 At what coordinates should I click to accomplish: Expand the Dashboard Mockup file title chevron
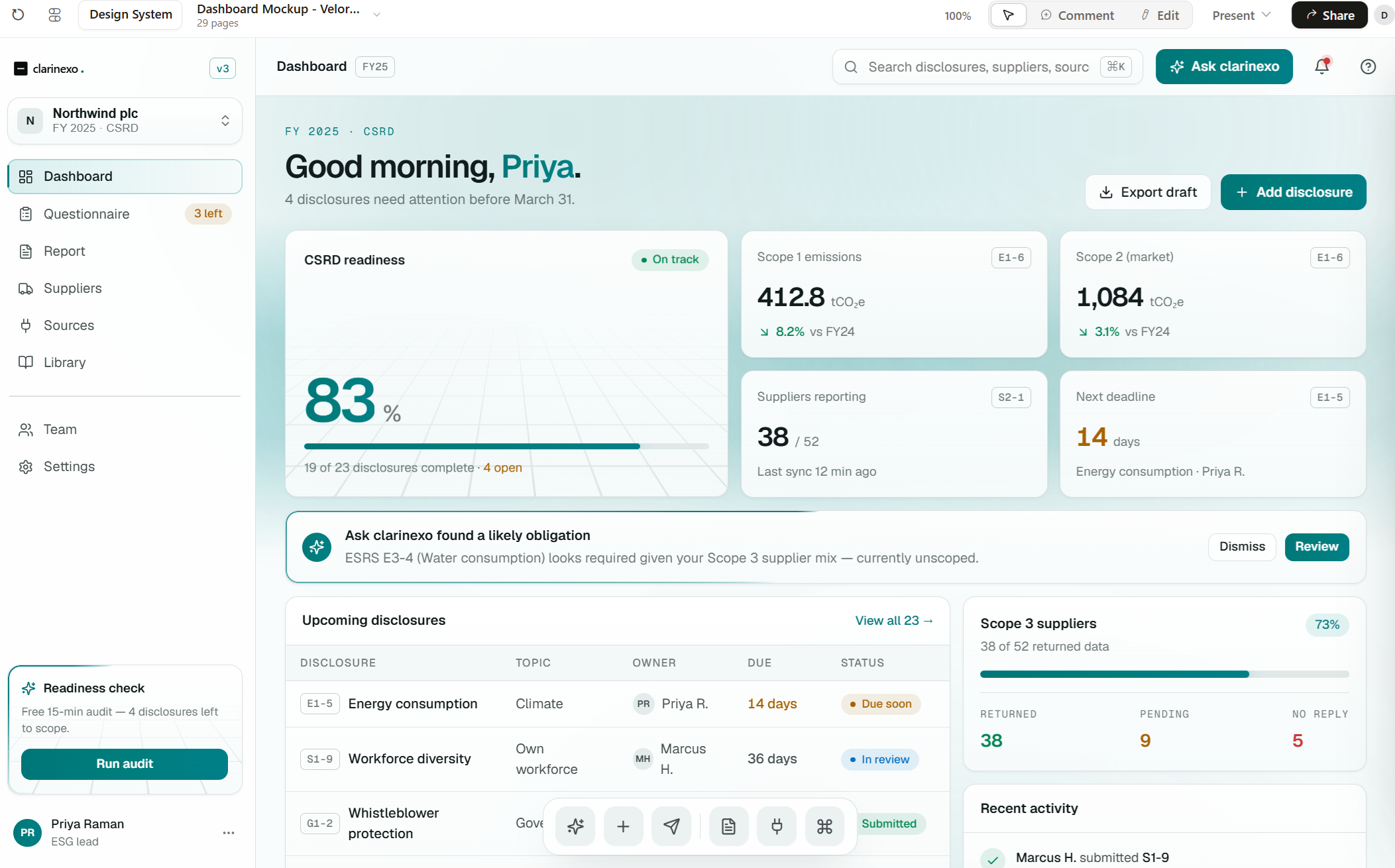(376, 15)
